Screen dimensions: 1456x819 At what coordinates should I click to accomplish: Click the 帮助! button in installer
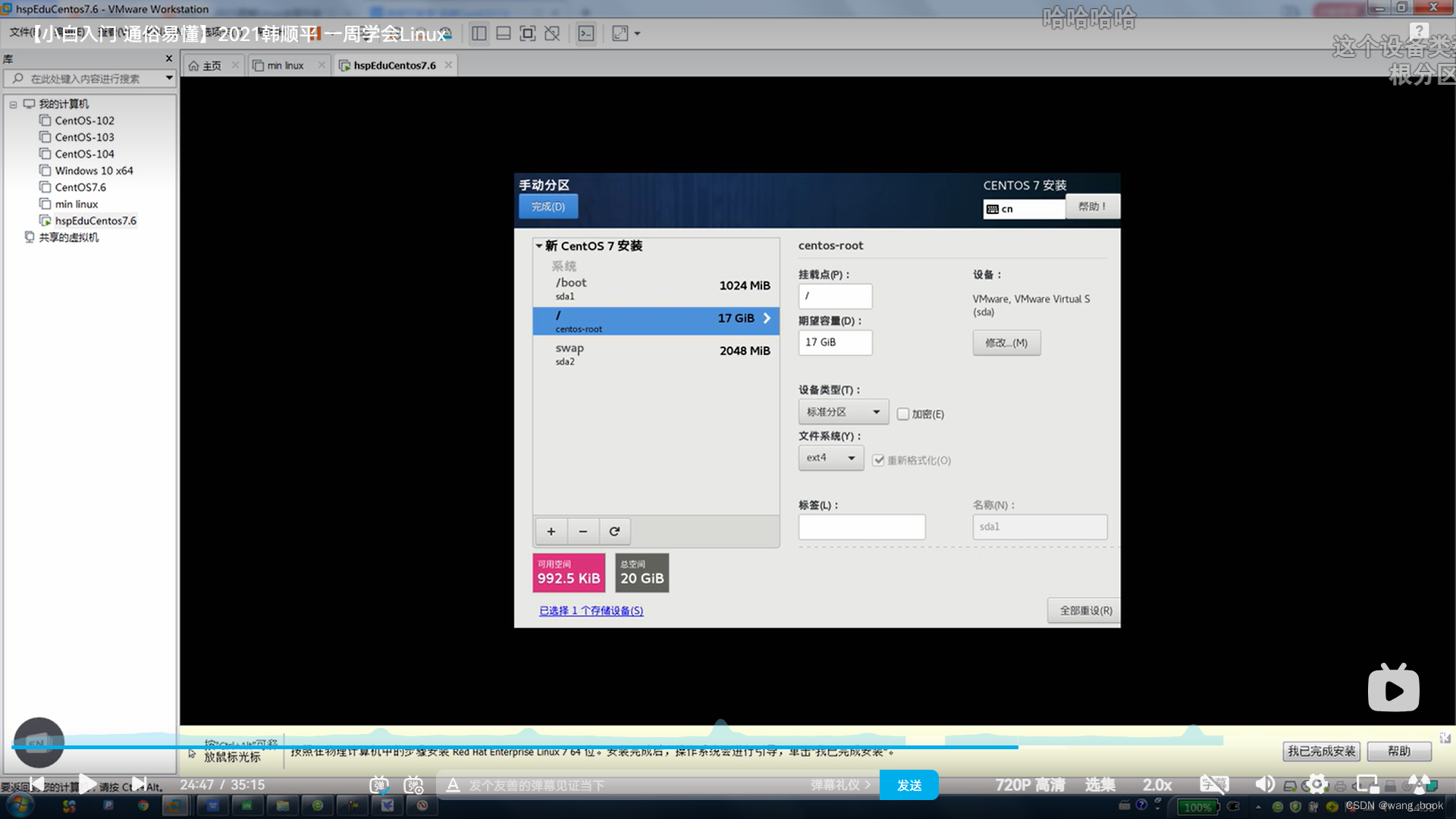1092,206
